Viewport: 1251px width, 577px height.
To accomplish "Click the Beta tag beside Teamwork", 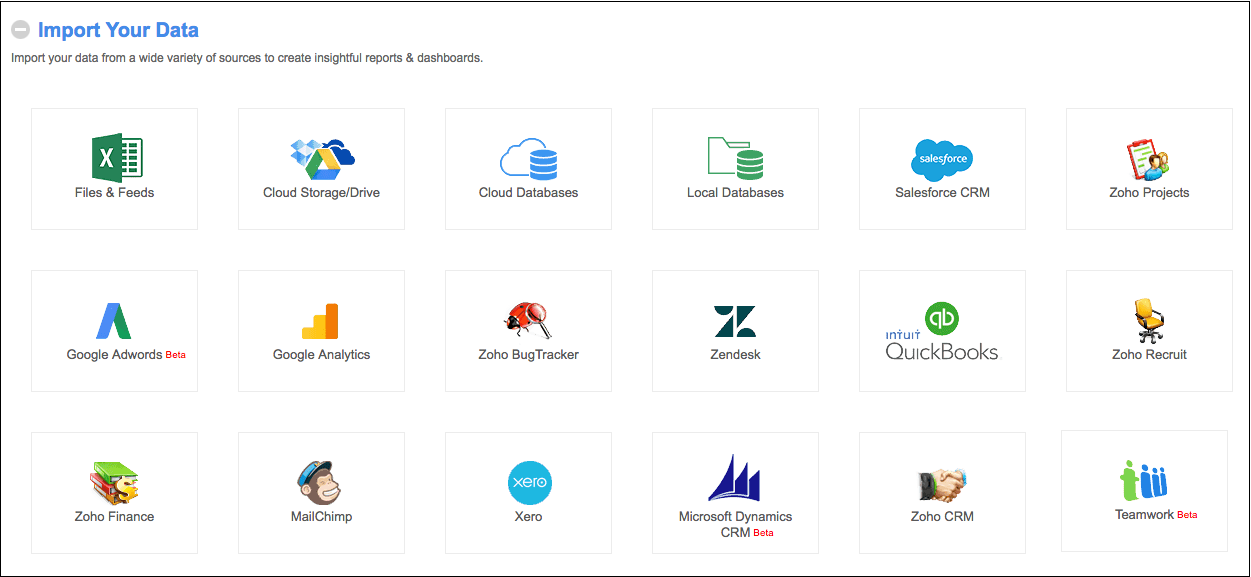I will point(1187,515).
